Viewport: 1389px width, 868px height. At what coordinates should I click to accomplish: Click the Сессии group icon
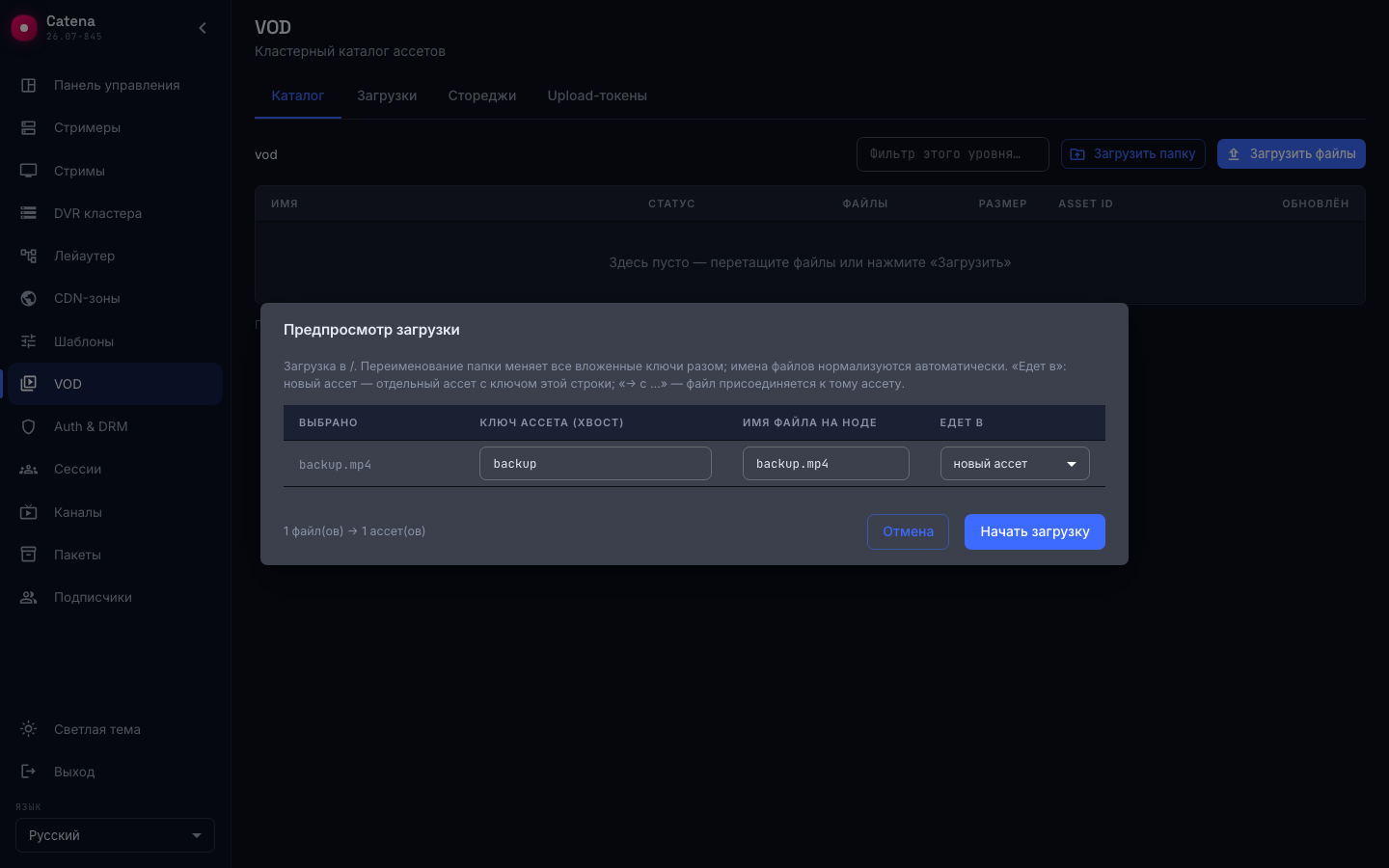pos(29,469)
